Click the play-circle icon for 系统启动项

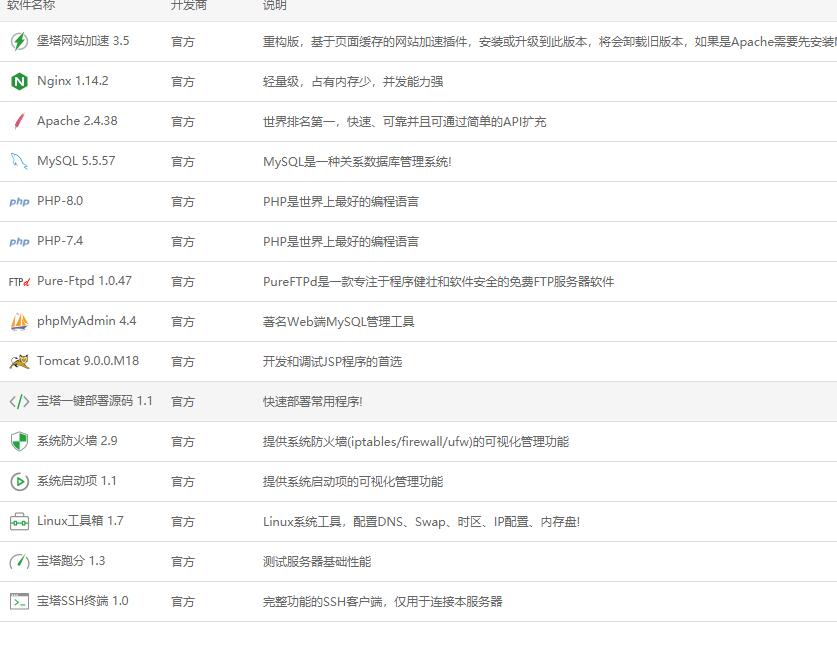[x=19, y=482]
